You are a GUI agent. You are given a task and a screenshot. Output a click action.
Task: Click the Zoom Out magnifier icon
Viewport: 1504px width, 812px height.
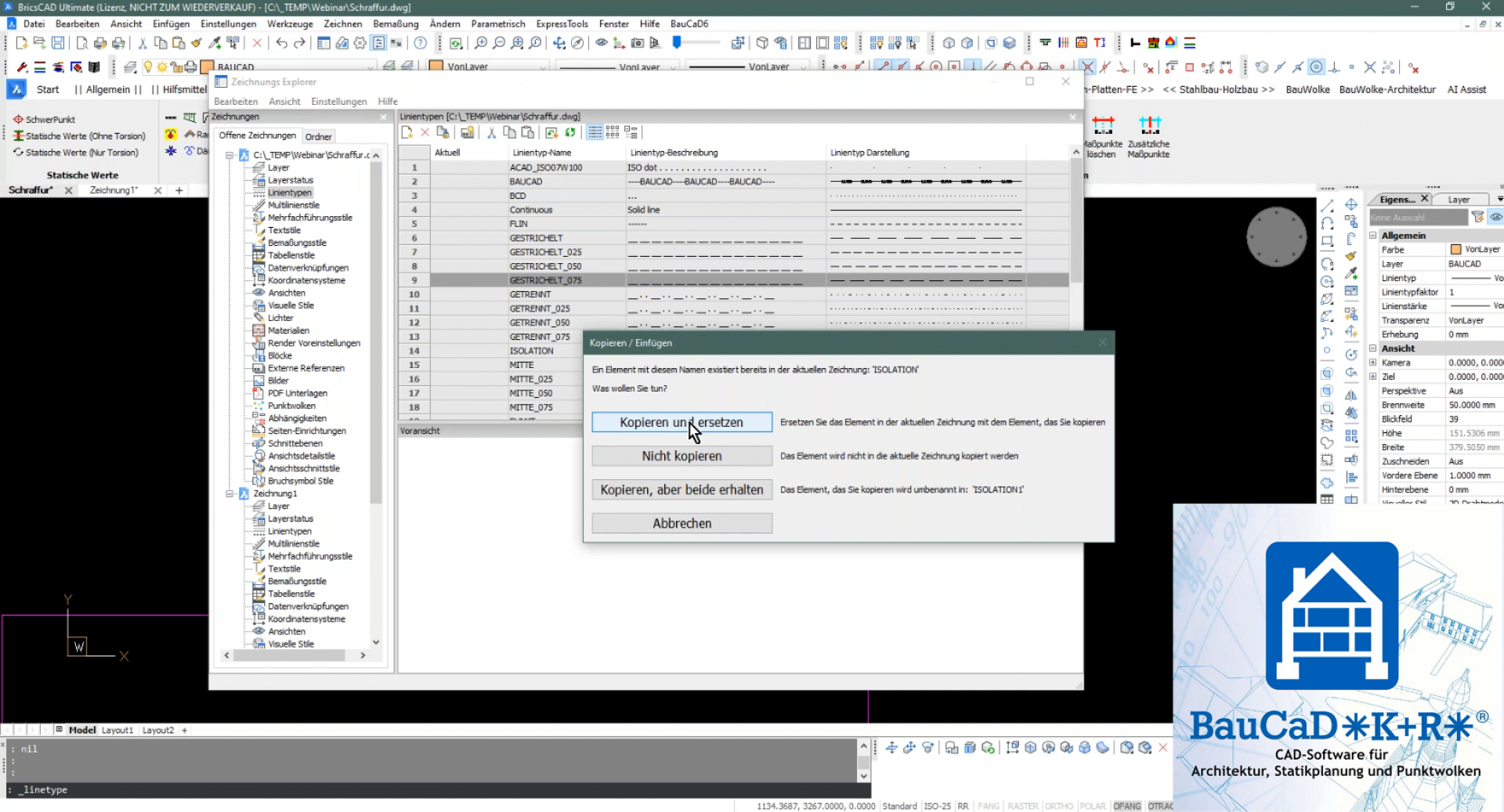(x=498, y=43)
